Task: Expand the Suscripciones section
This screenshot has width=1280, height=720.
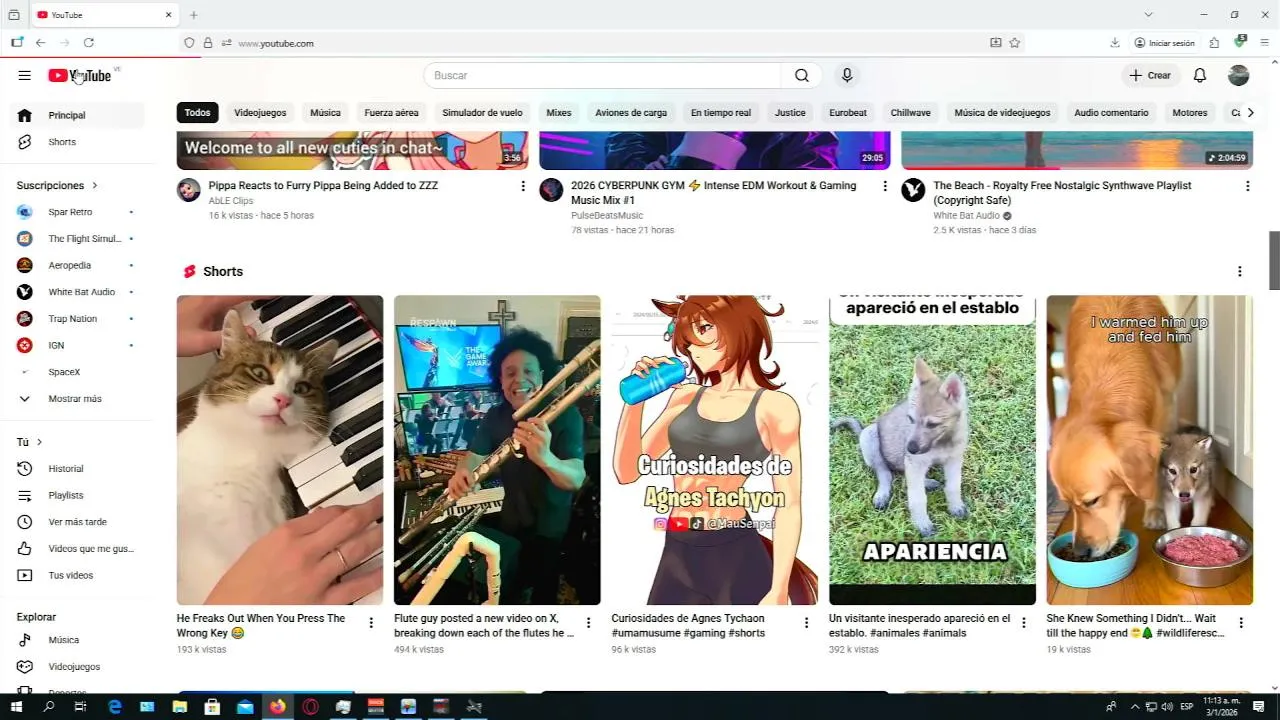Action: [x=57, y=186]
